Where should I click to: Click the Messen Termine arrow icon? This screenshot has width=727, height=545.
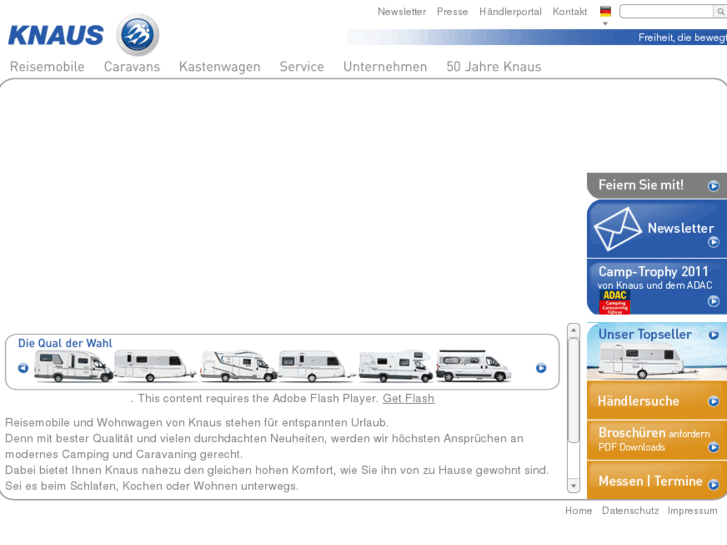[x=713, y=485]
